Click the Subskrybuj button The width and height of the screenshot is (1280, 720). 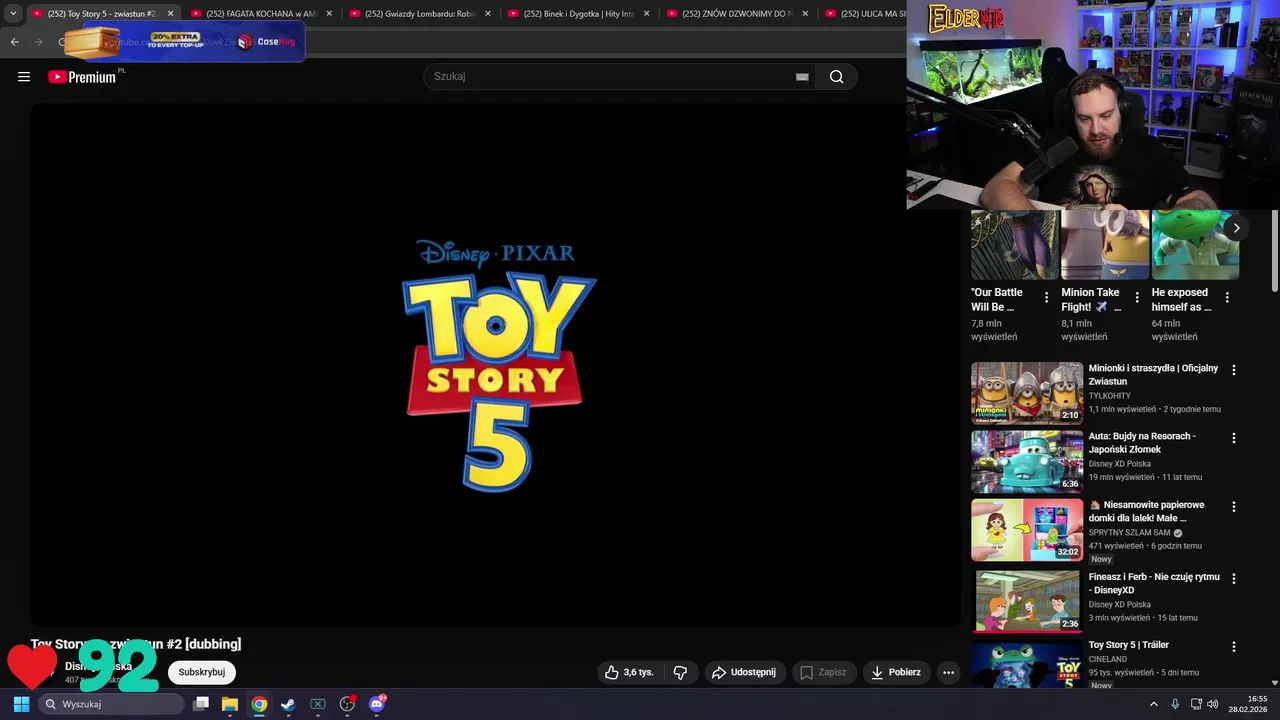point(202,672)
